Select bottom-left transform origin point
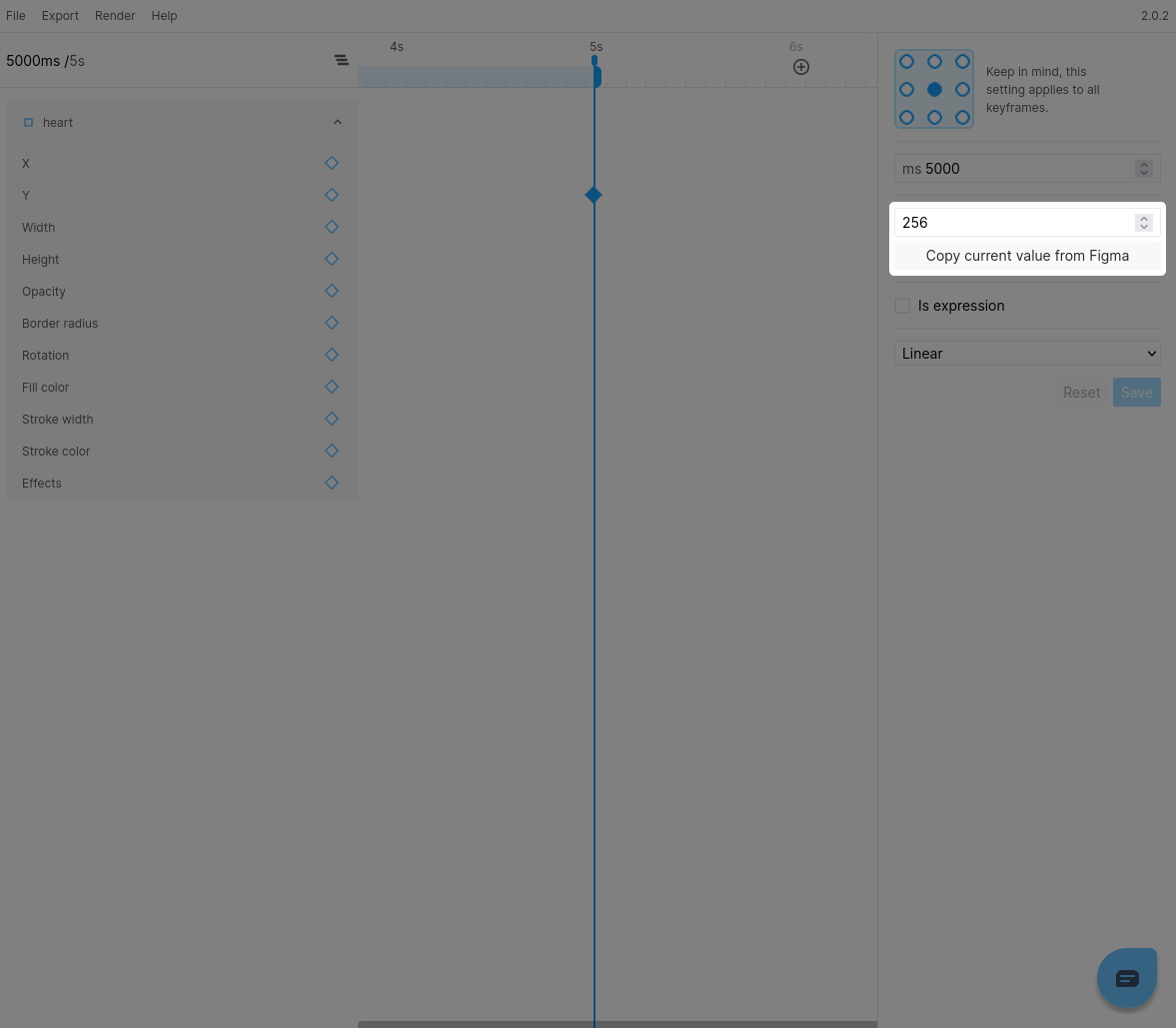Viewport: 1176px width, 1028px height. pyautogui.click(x=906, y=117)
